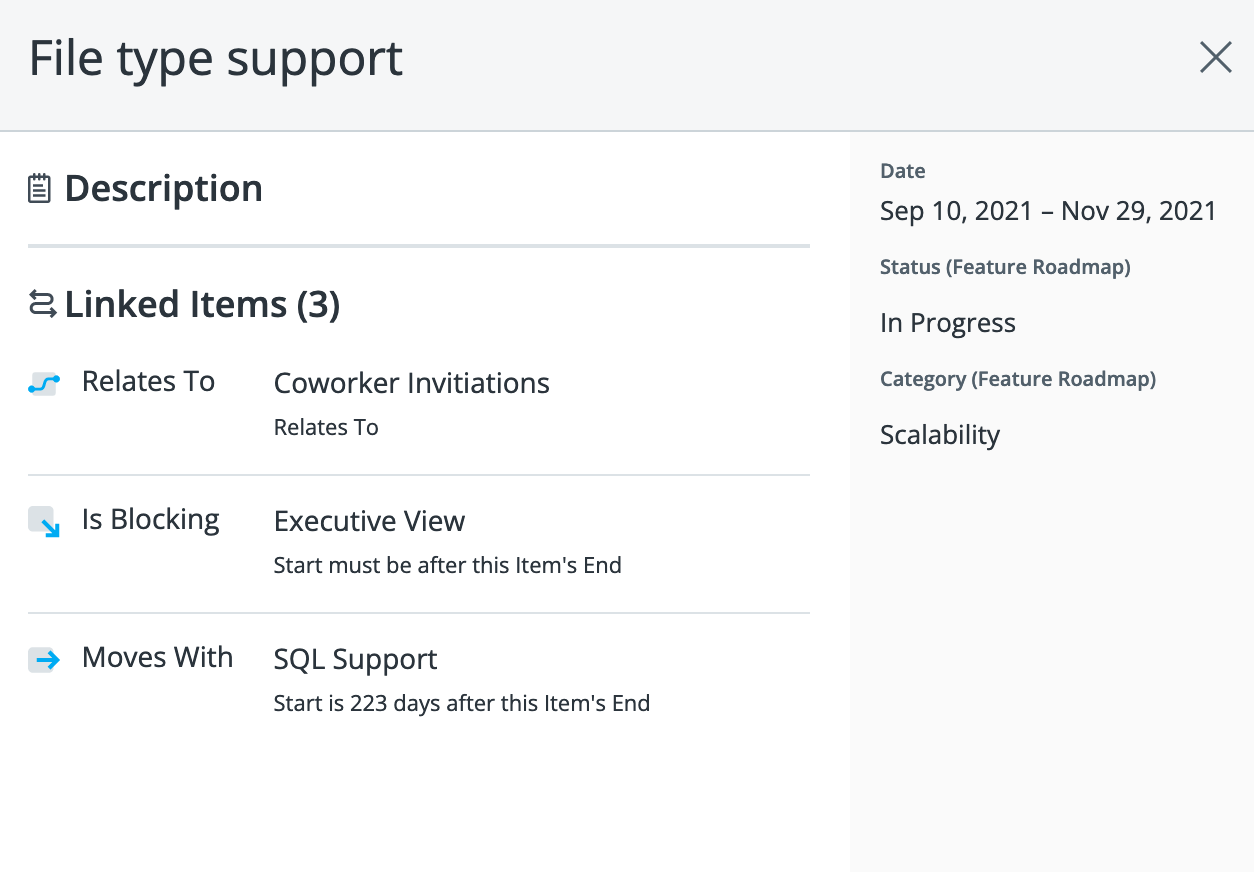Click the Is Blocking arrow icon
1254x872 pixels.
click(x=43, y=521)
